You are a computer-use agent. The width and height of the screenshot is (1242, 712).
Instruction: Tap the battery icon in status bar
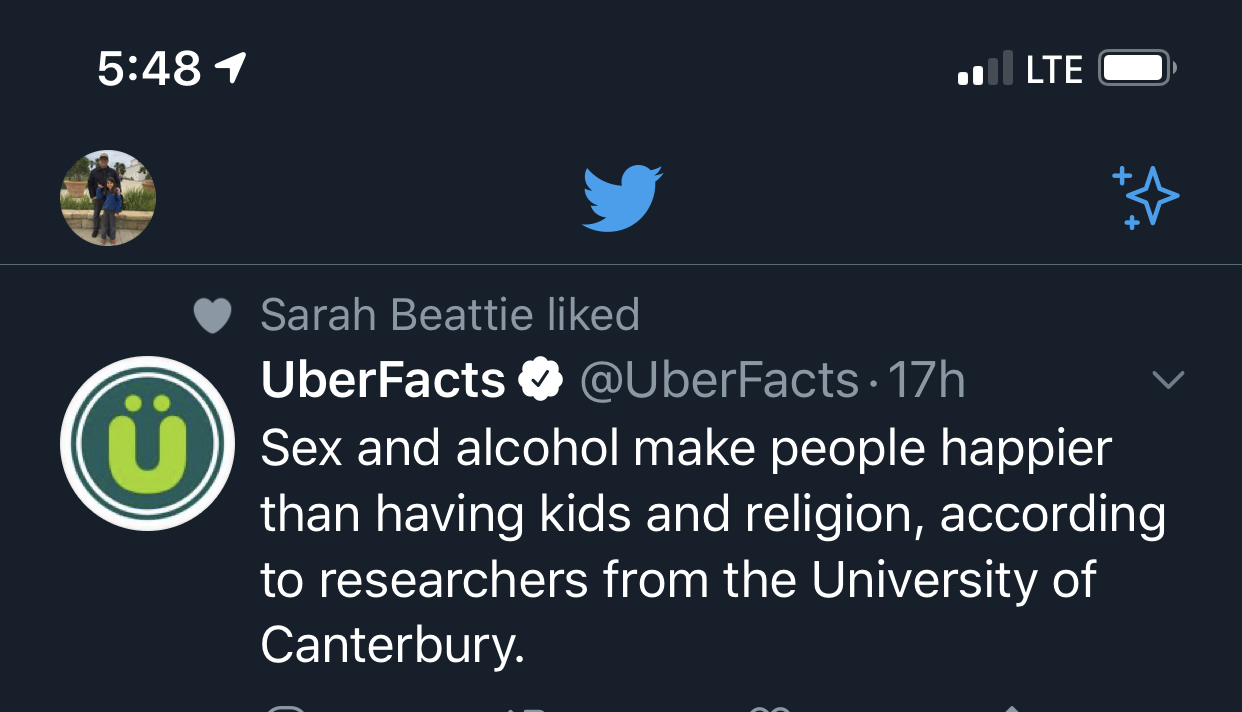(x=1137, y=68)
